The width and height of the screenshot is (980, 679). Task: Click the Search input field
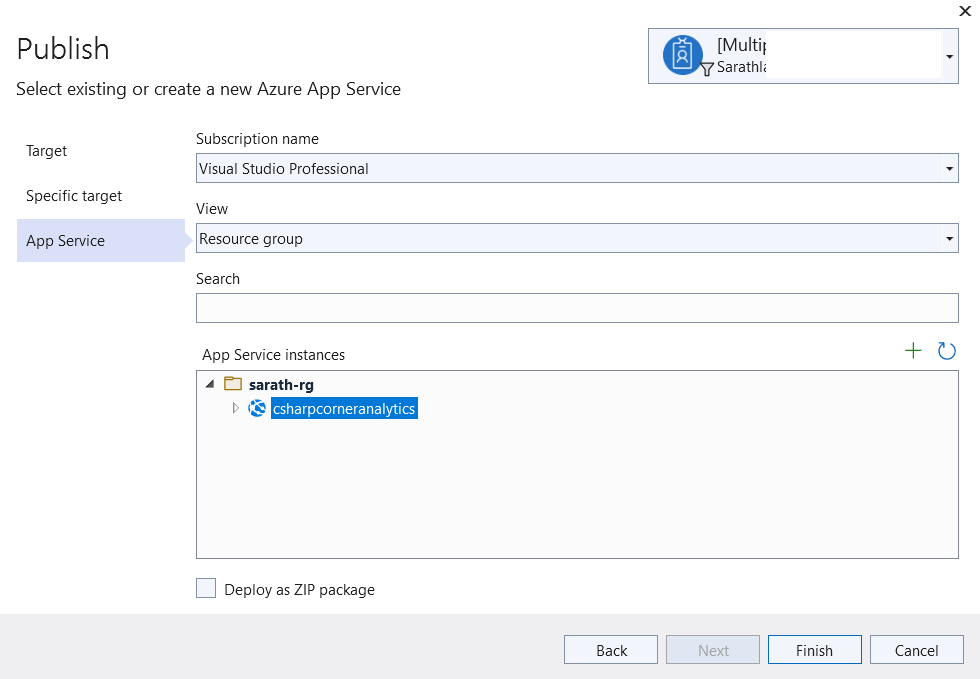(x=577, y=308)
